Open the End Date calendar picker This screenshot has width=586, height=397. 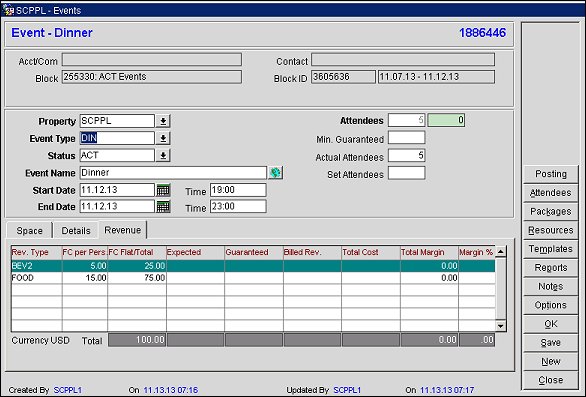(x=163, y=206)
